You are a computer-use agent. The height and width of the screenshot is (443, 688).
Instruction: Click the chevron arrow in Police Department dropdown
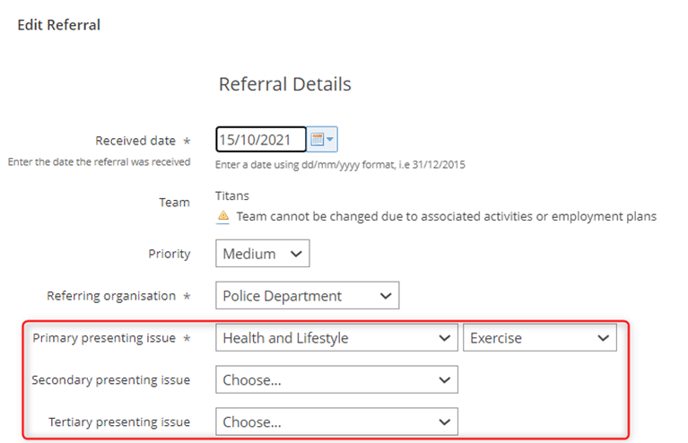(x=386, y=296)
